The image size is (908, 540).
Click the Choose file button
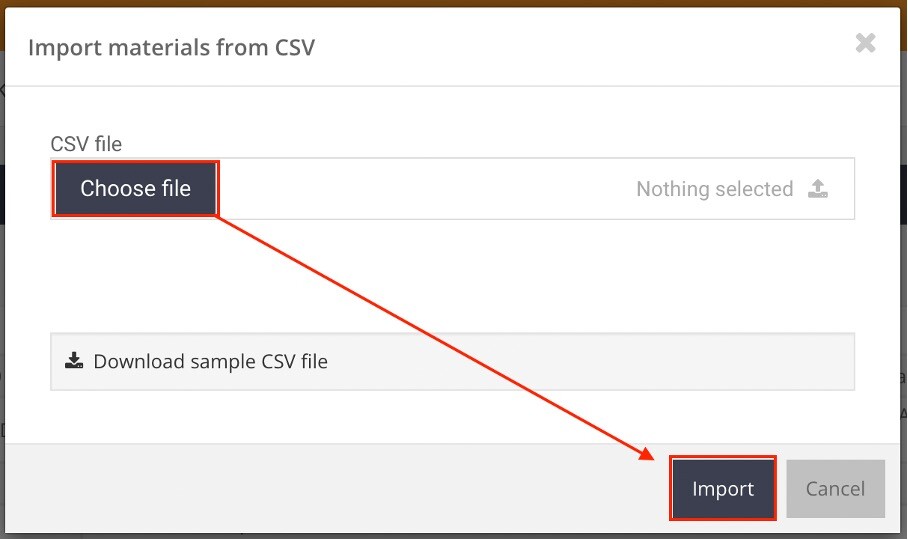pyautogui.click(x=136, y=189)
